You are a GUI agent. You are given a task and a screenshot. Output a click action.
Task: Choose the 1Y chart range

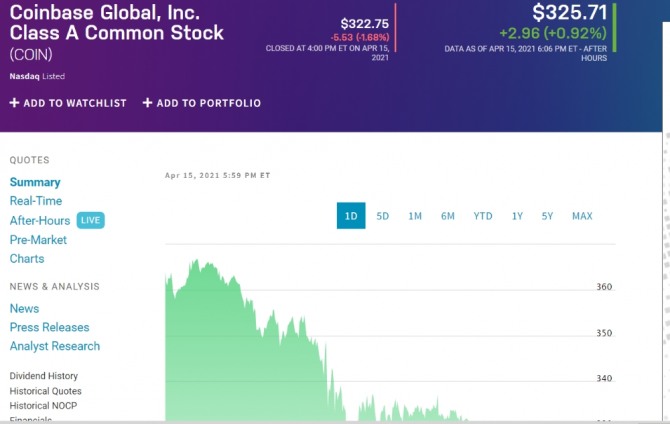517,216
